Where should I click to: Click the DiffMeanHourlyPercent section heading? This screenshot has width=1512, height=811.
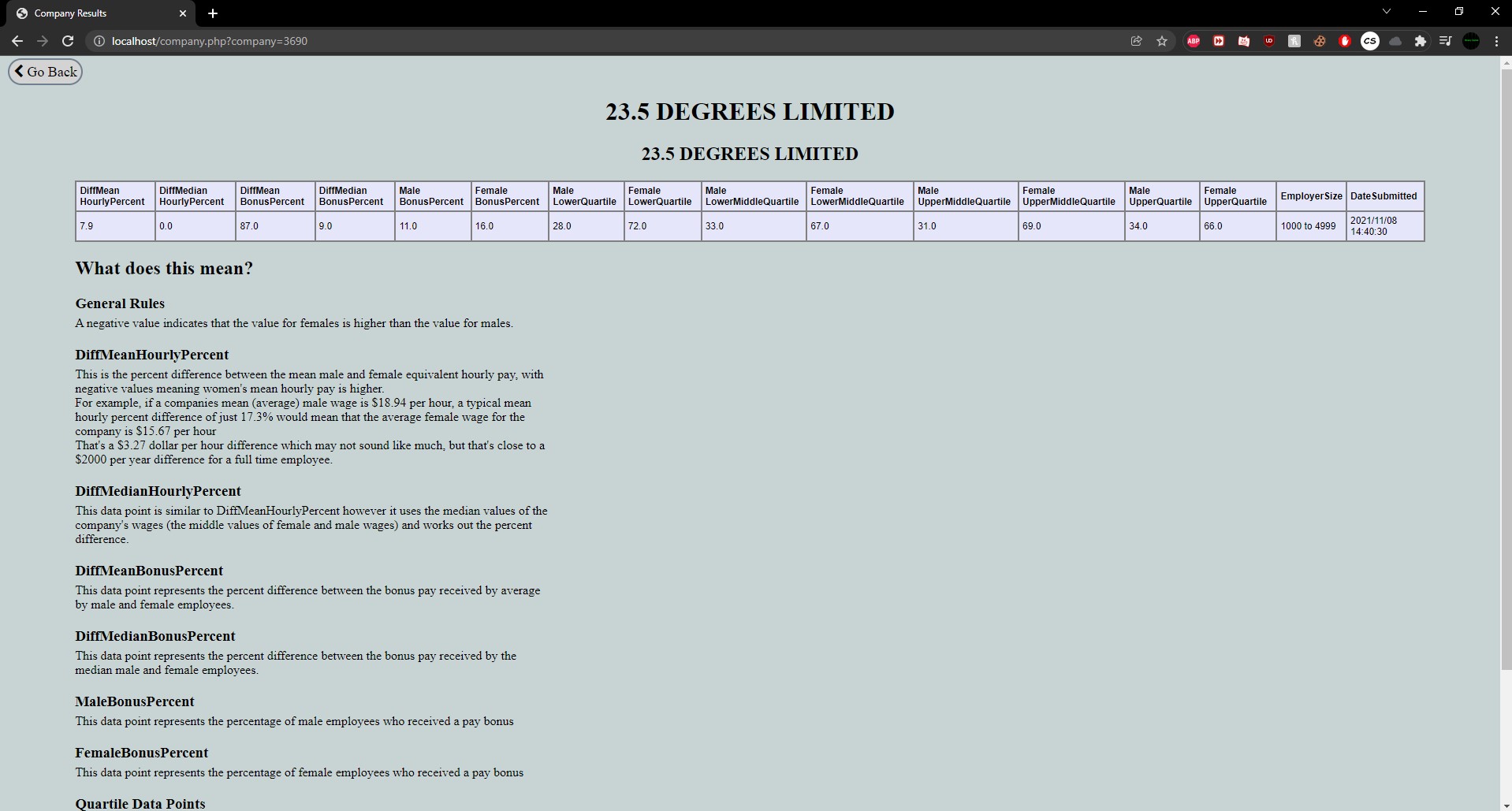click(152, 355)
